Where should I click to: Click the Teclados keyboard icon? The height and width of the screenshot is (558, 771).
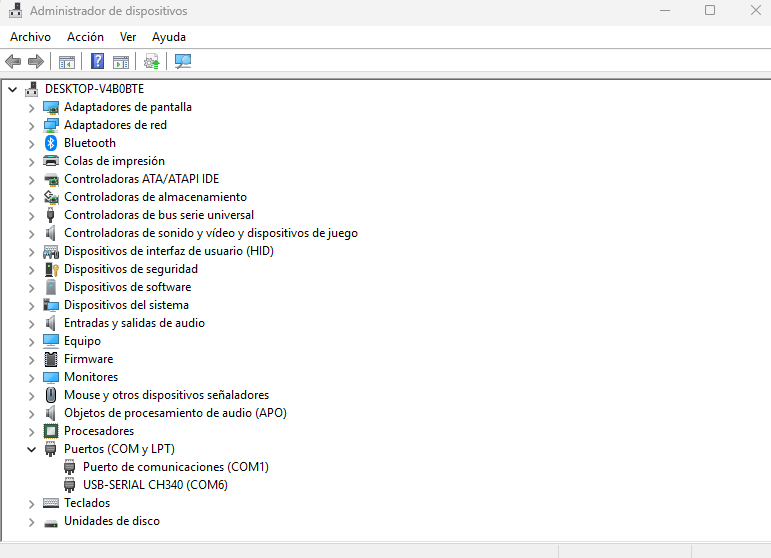click(51, 503)
